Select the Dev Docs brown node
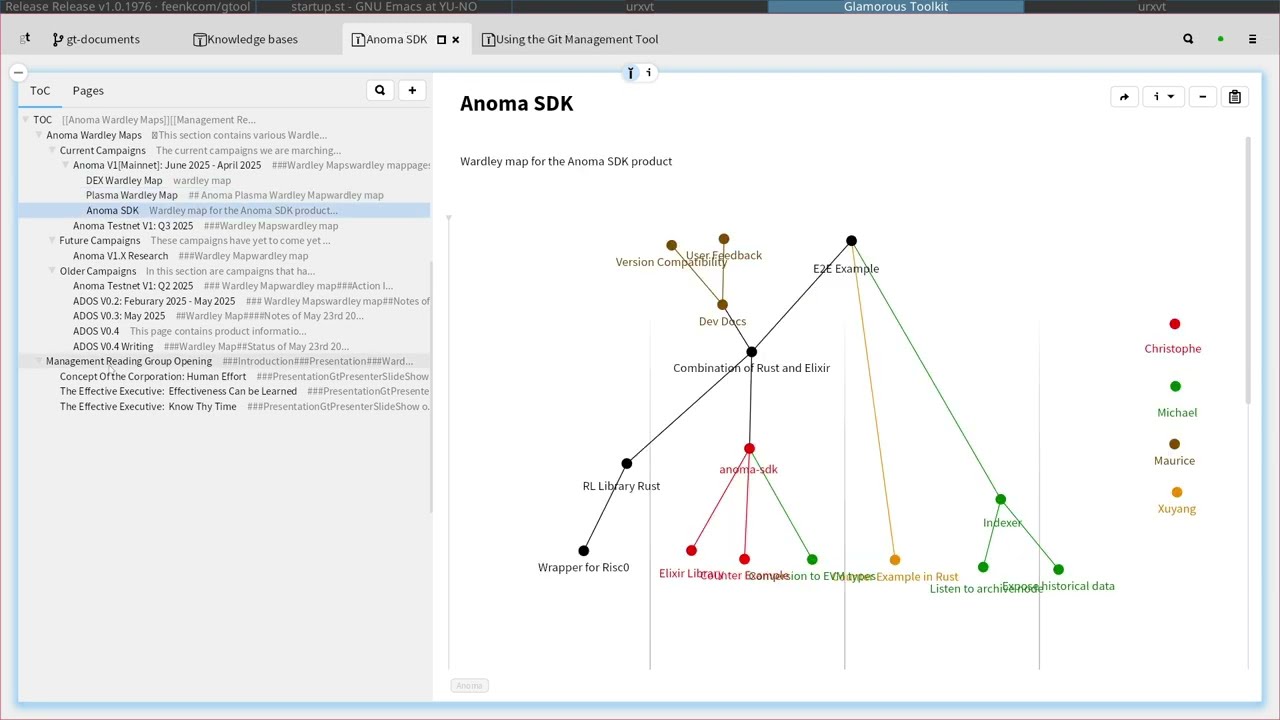The image size is (1280, 720). [722, 305]
